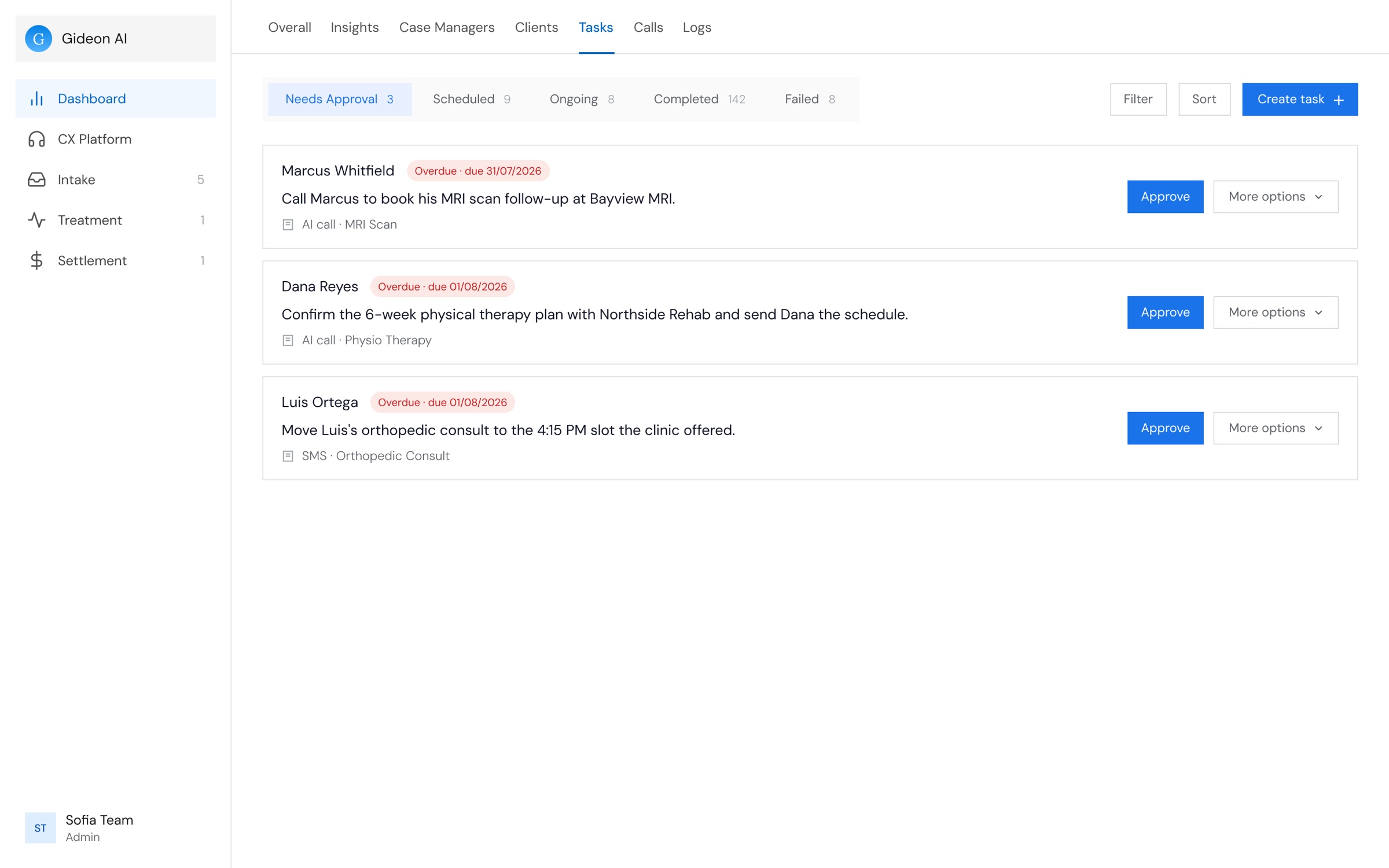Show Ongoing tasks
This screenshot has width=1389, height=868.
coord(582,99)
